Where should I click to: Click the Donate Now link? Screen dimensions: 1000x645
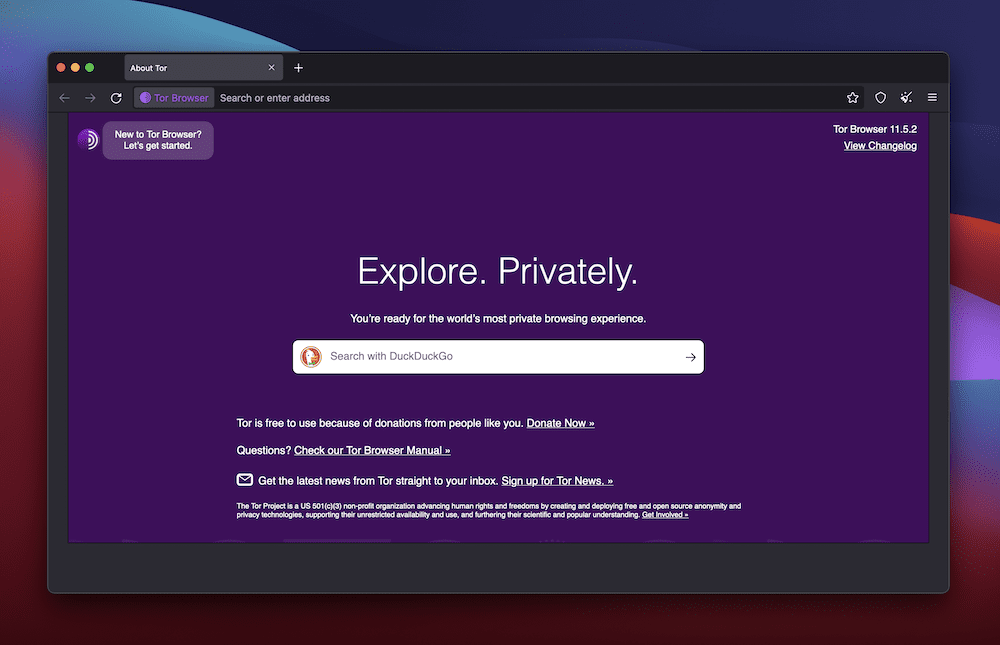(560, 423)
